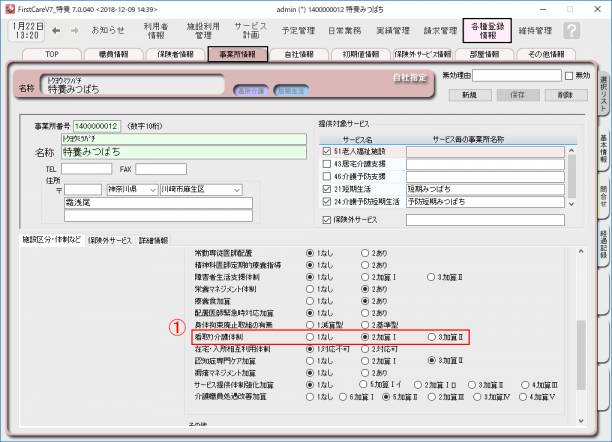Uncheck the 51:老人福祉施設 service checkbox
This screenshot has height=442, width=612.
pyautogui.click(x=327, y=151)
